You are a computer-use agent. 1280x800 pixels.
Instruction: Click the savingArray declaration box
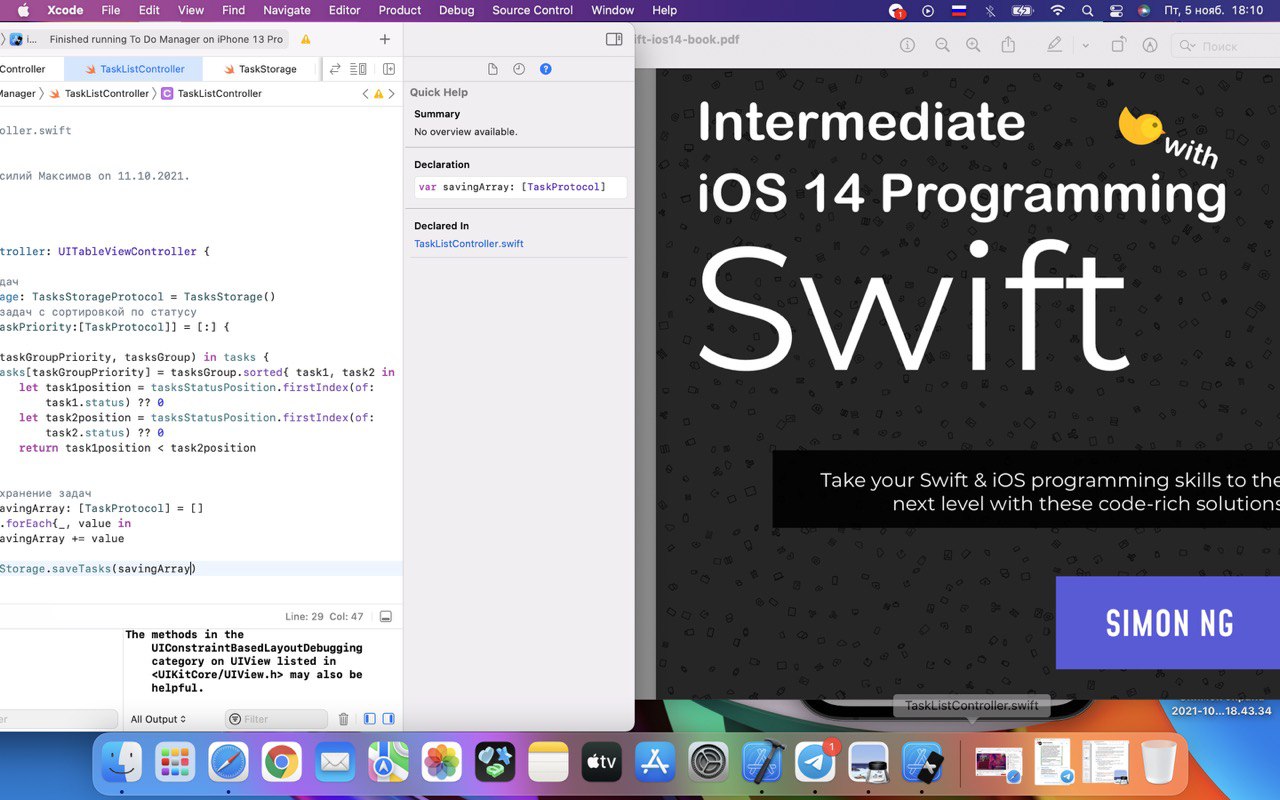coord(520,187)
